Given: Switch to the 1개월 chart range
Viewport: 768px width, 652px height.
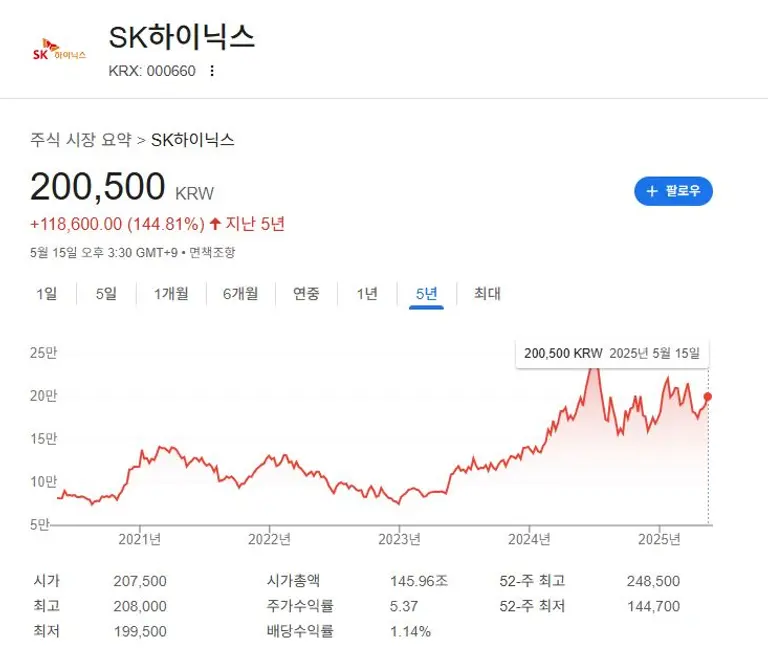Looking at the screenshot, I should [x=171, y=294].
